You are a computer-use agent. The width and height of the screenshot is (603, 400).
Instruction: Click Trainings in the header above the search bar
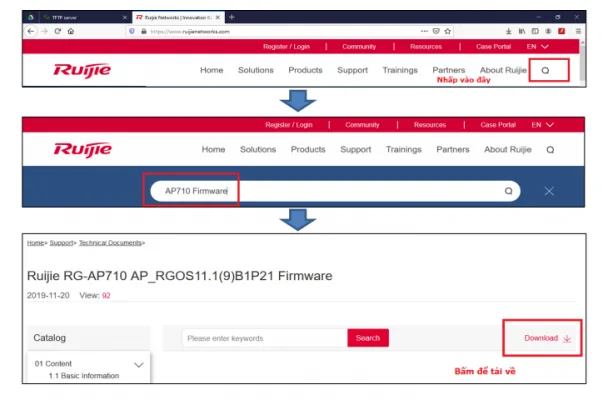click(404, 149)
